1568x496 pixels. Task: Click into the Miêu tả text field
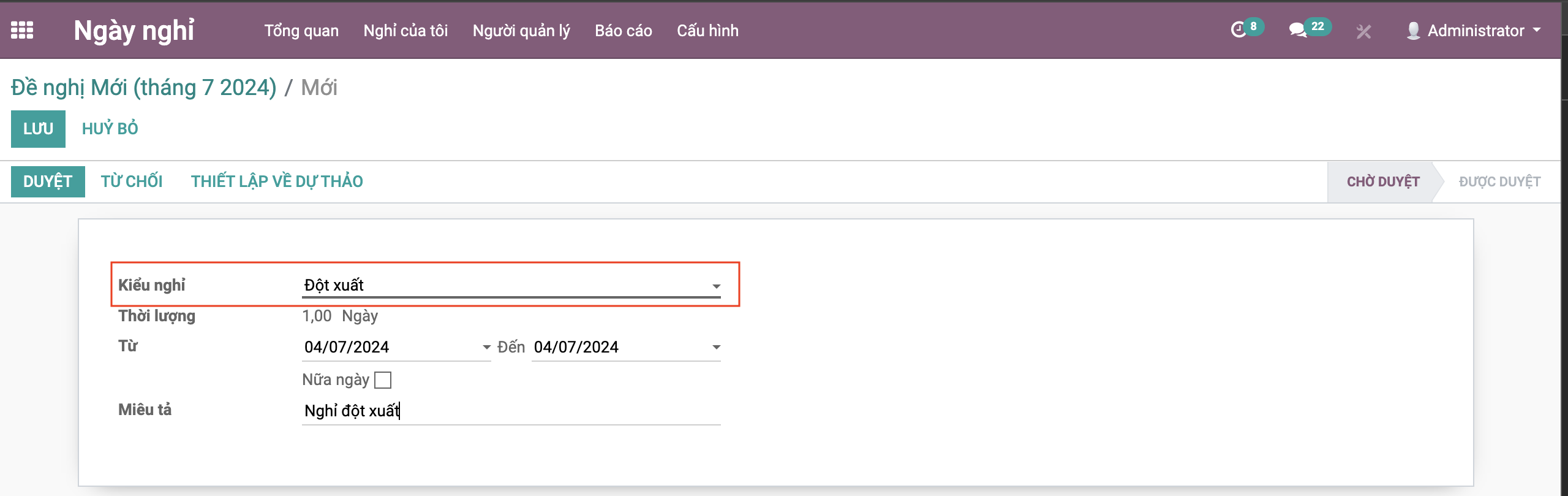click(511, 411)
